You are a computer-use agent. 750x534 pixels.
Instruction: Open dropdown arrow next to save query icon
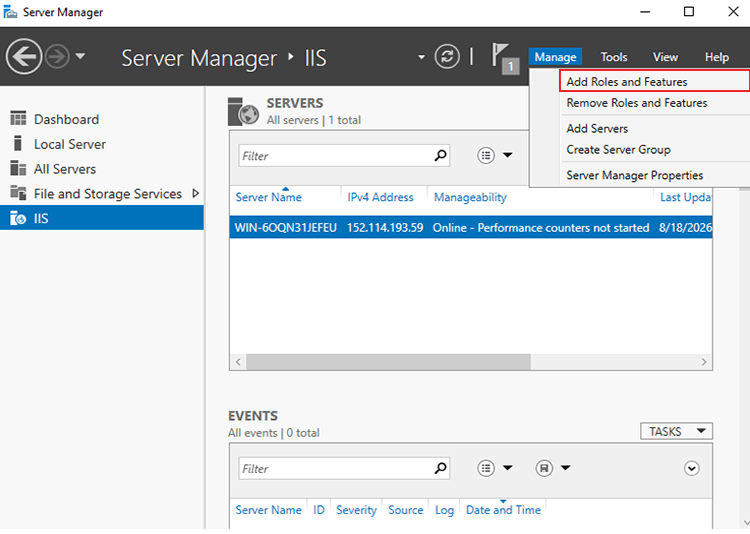pyautogui.click(x=566, y=468)
